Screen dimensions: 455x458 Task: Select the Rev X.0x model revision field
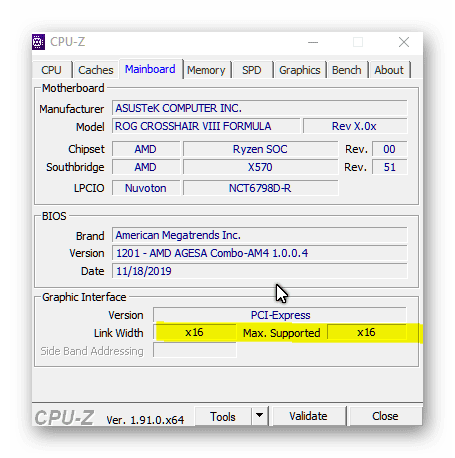[x=355, y=126]
